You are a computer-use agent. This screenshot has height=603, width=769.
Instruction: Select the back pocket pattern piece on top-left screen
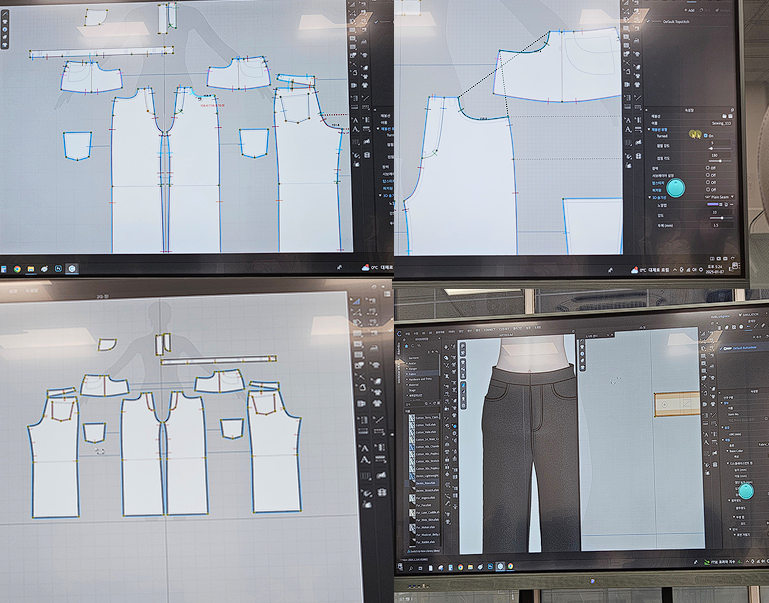[77, 144]
